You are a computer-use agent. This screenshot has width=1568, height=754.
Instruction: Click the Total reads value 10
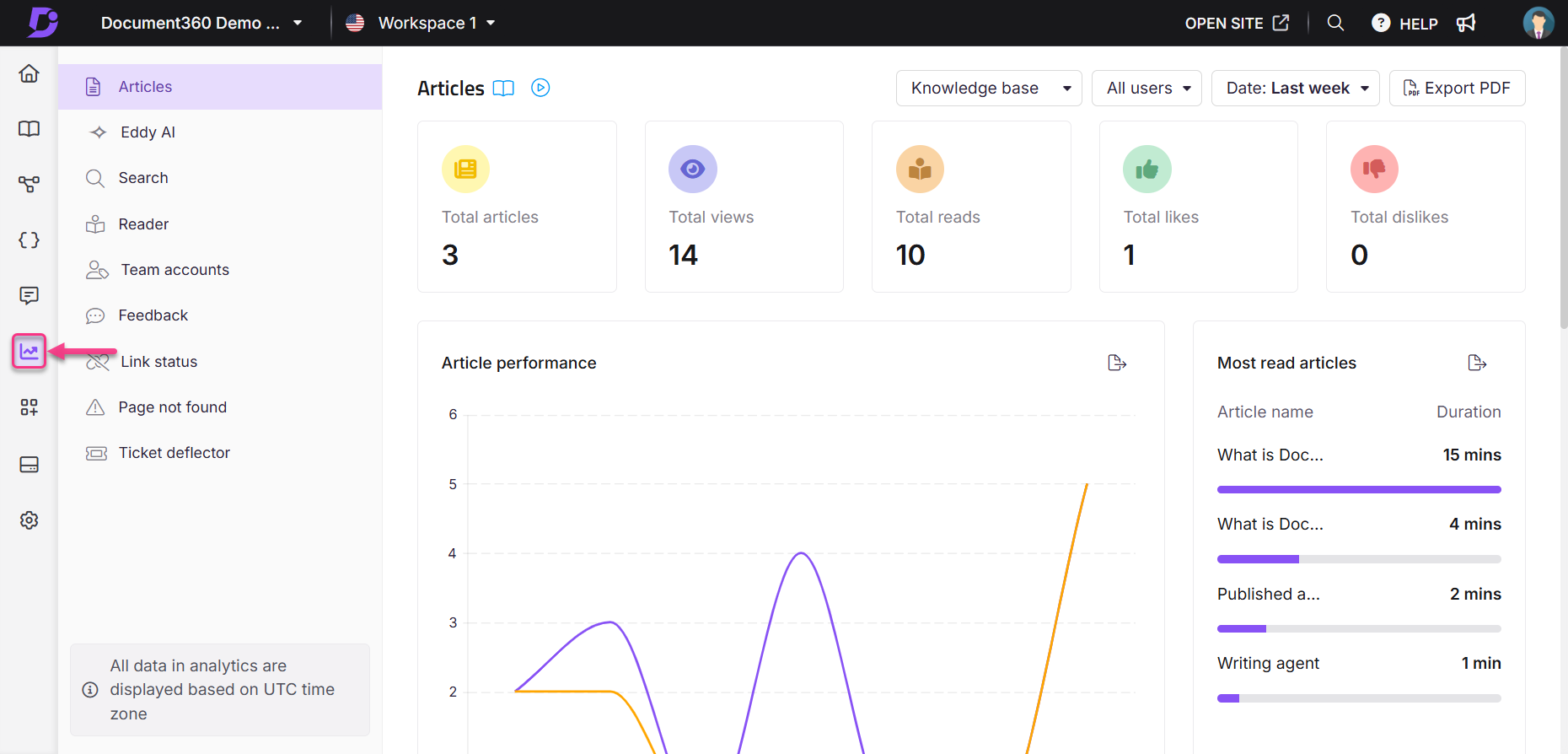(910, 255)
